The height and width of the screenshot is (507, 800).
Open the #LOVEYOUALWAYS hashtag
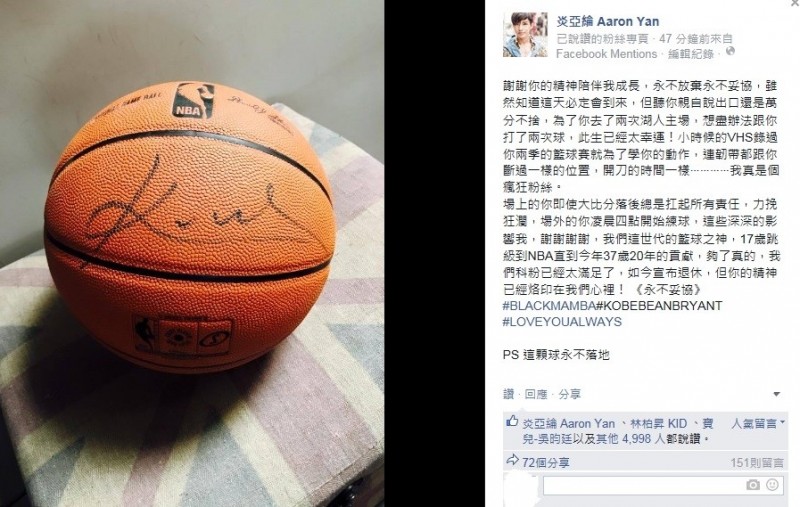562,322
